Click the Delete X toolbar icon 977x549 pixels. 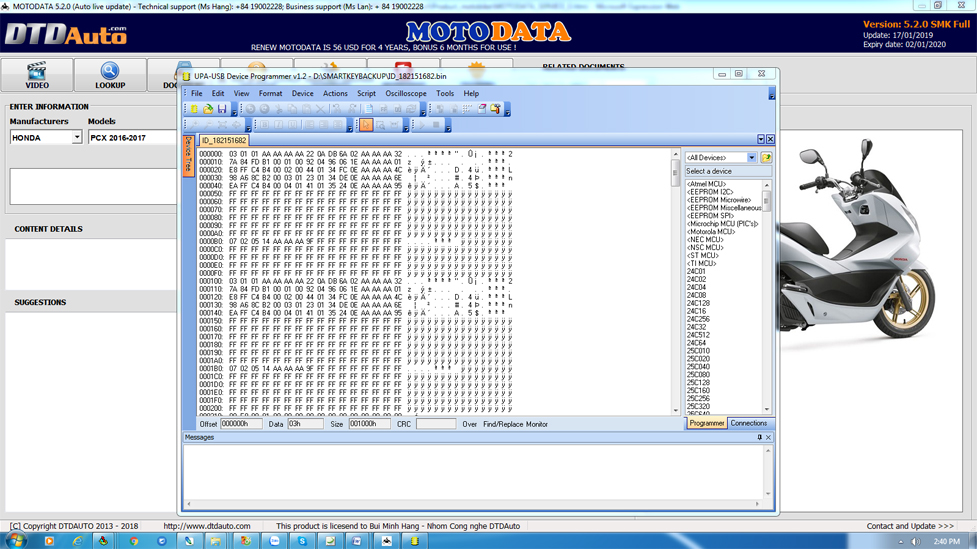point(320,109)
